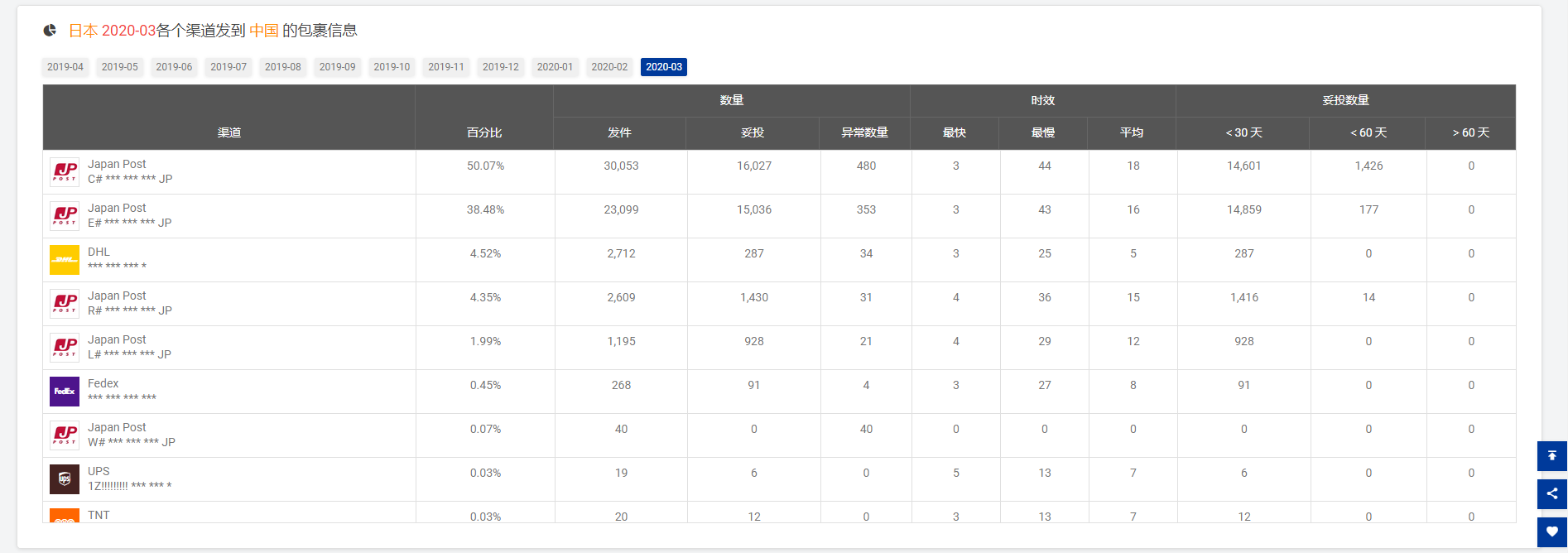Click the scroll-to-top arrow button
The image size is (1568, 553).
click(1551, 456)
